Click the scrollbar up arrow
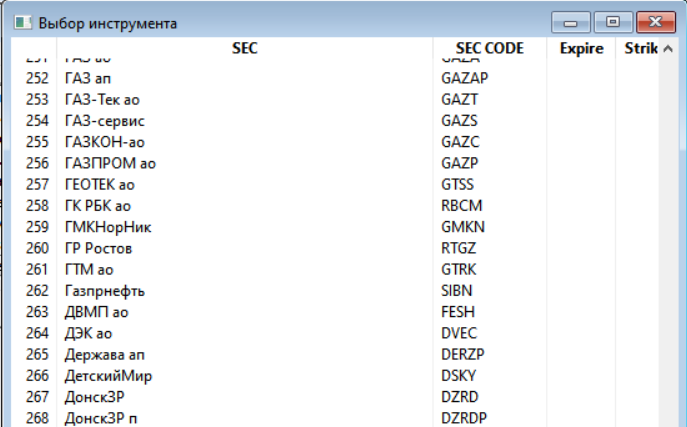 point(668,49)
